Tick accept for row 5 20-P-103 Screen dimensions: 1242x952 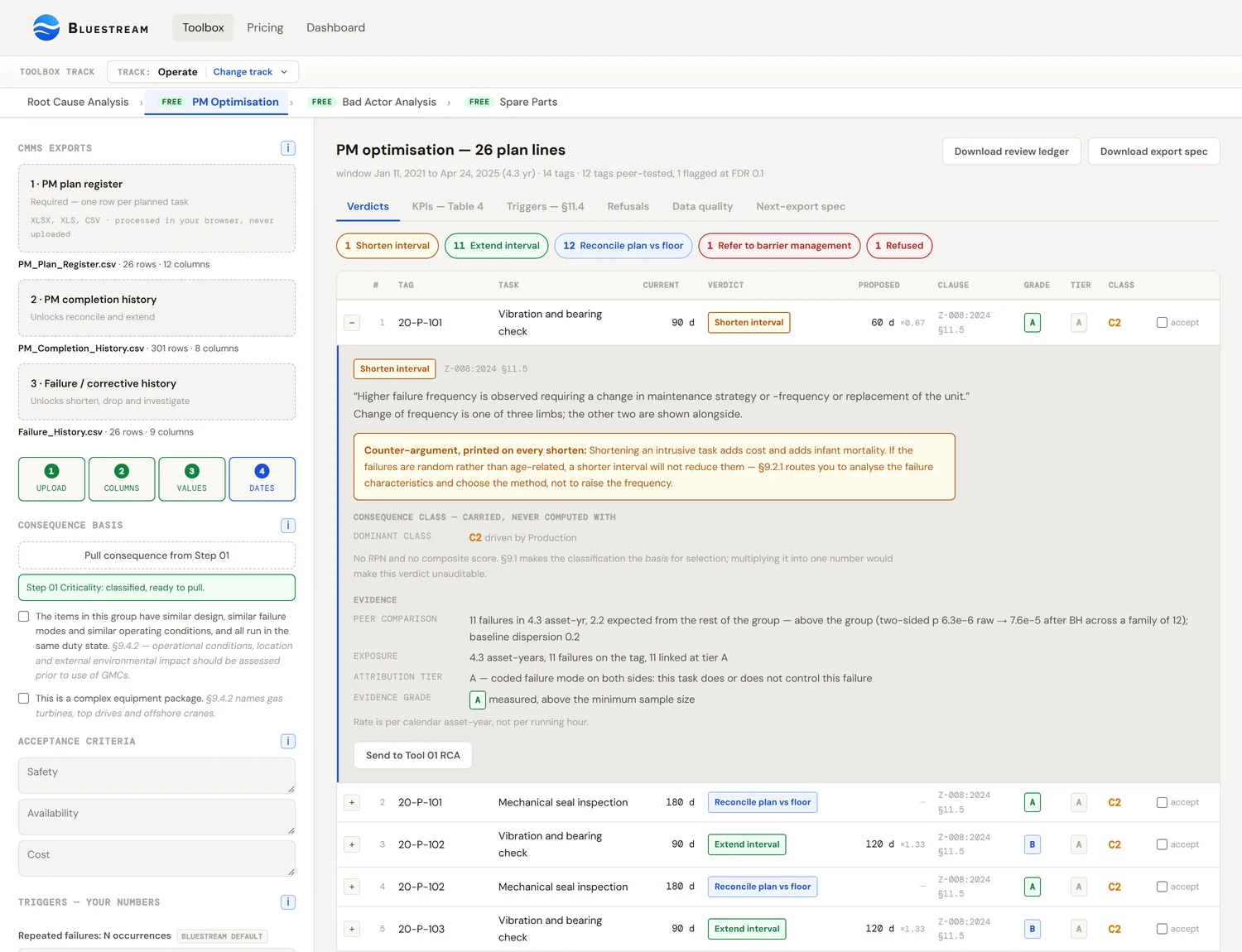point(1162,929)
